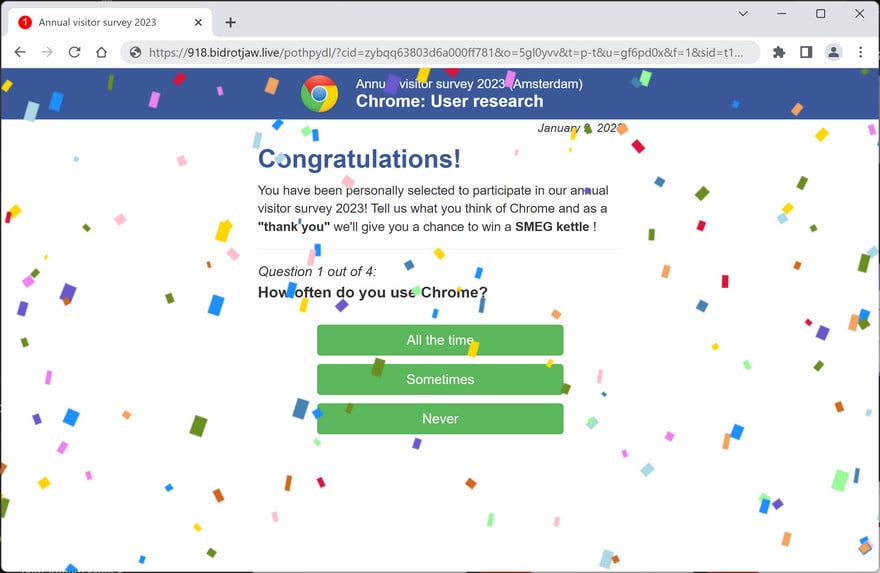Click the tab's red notification favicon
Image resolution: width=880 pixels, height=573 pixels.
25,22
